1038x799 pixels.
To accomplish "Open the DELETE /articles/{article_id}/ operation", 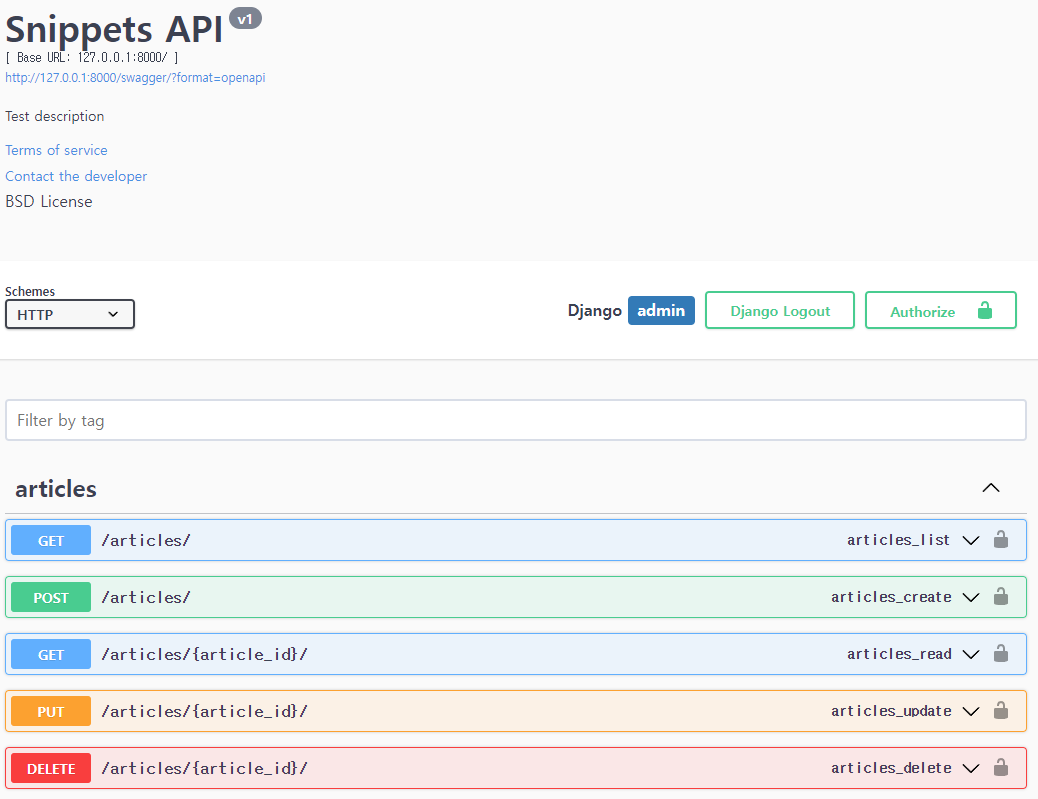I will click(x=516, y=768).
